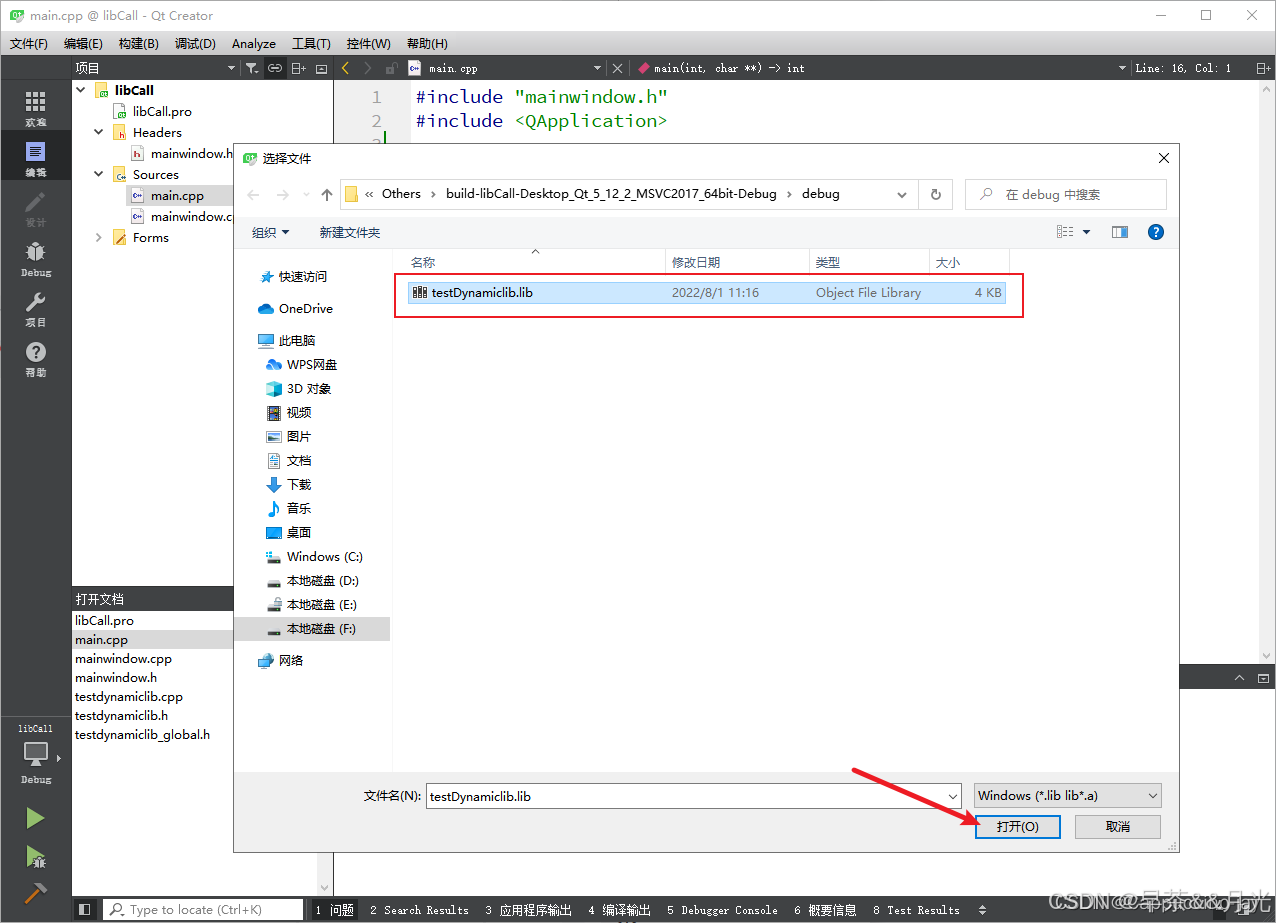Open the 调试(D) menu
Viewport: 1276px width, 923px height.
[195, 43]
